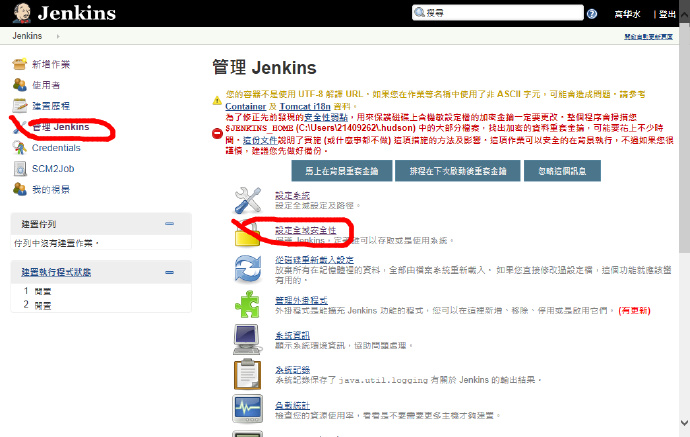Click the 登出 logout link

(667, 14)
